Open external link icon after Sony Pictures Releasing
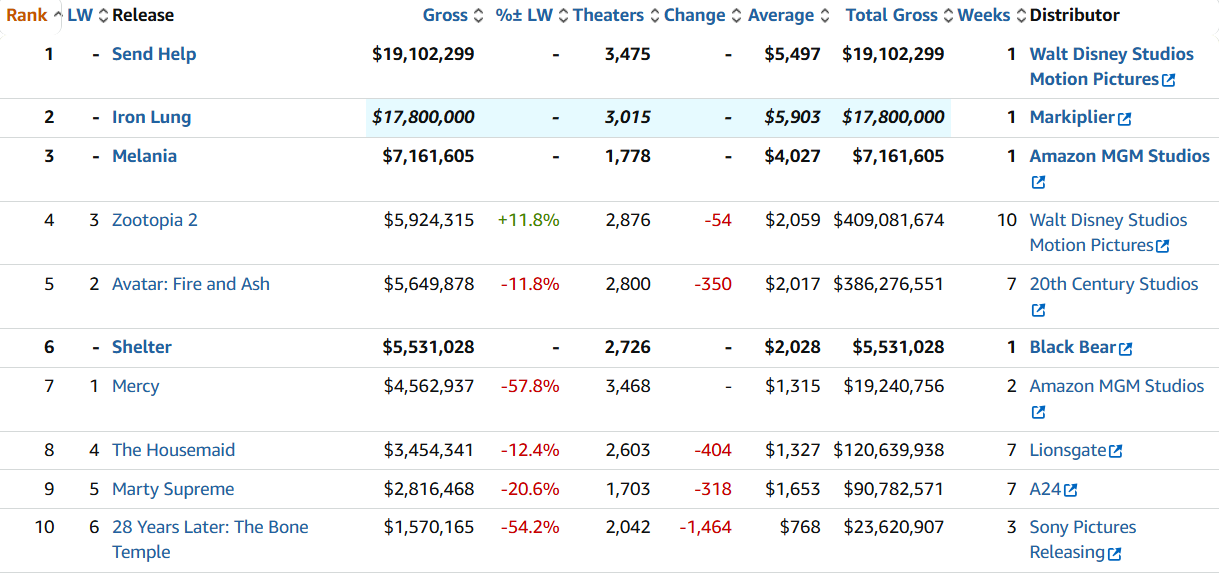Viewport: 1223px width, 573px height. [x=1115, y=554]
